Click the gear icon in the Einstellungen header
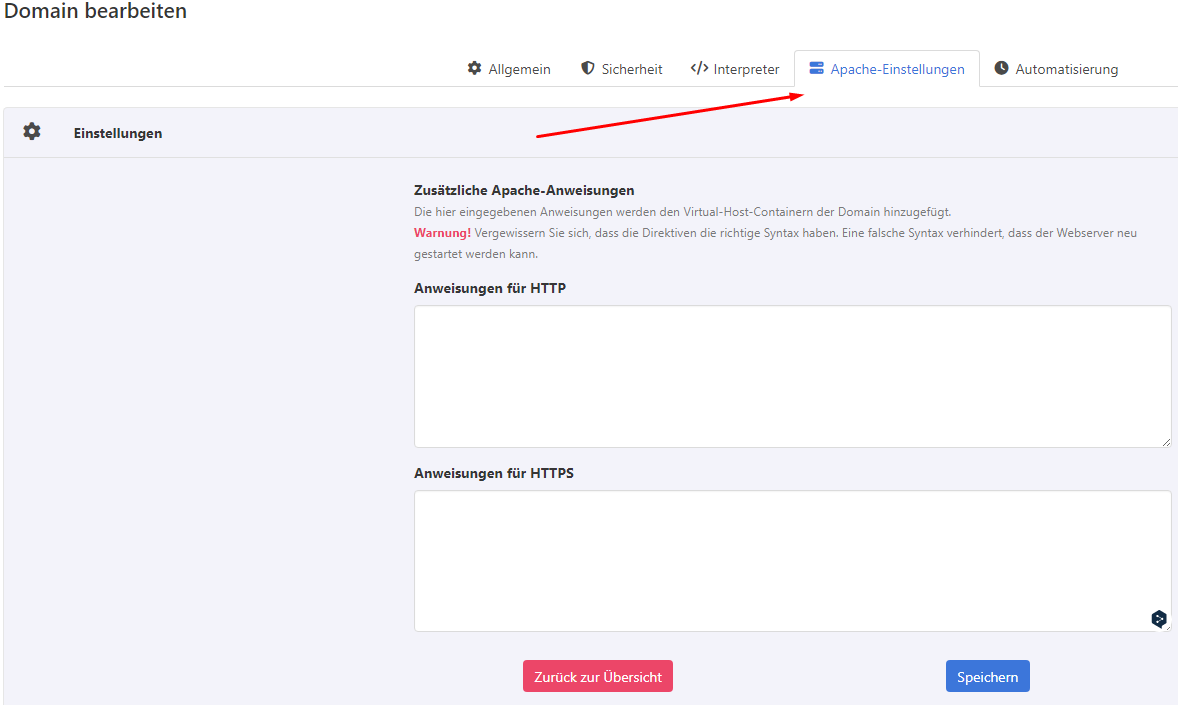Screen dimensions: 1178x705 click(x=32, y=132)
